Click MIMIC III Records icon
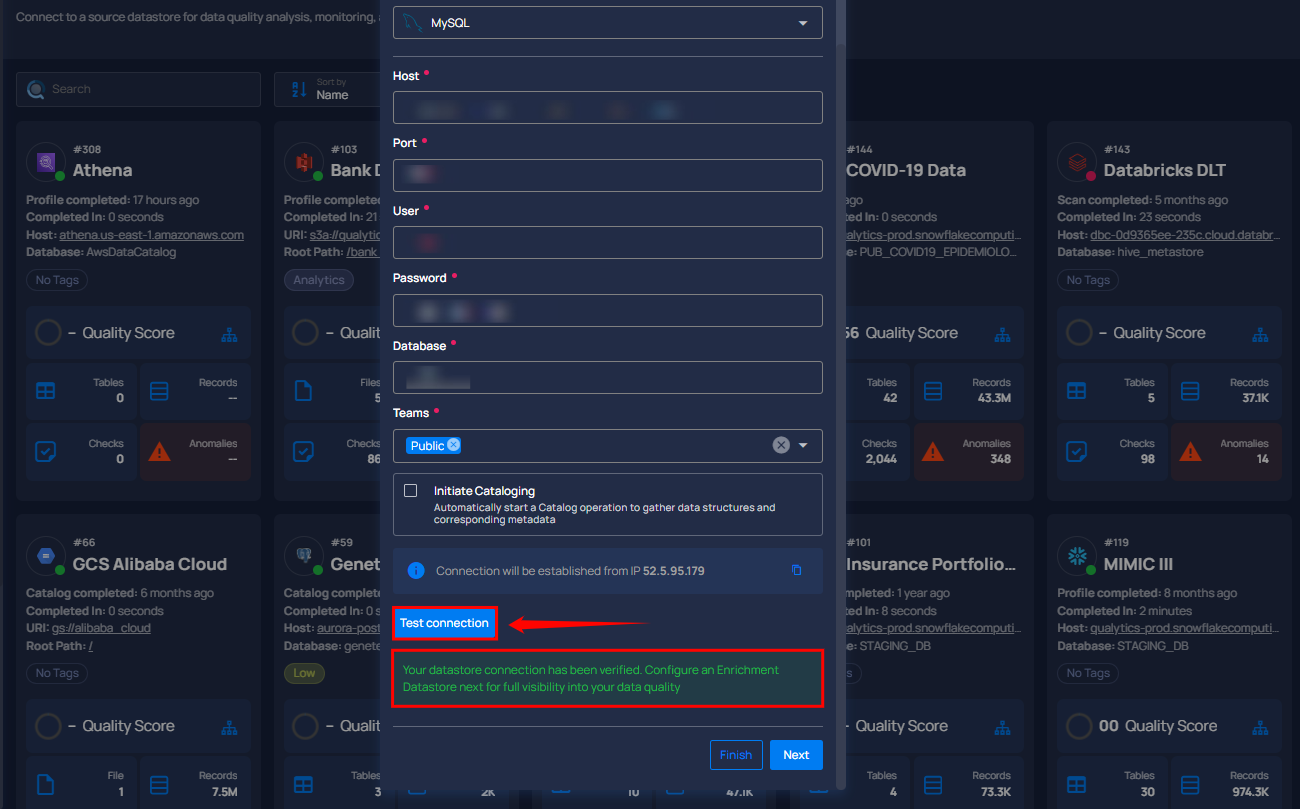Image resolution: width=1300 pixels, height=809 pixels. point(1191,785)
